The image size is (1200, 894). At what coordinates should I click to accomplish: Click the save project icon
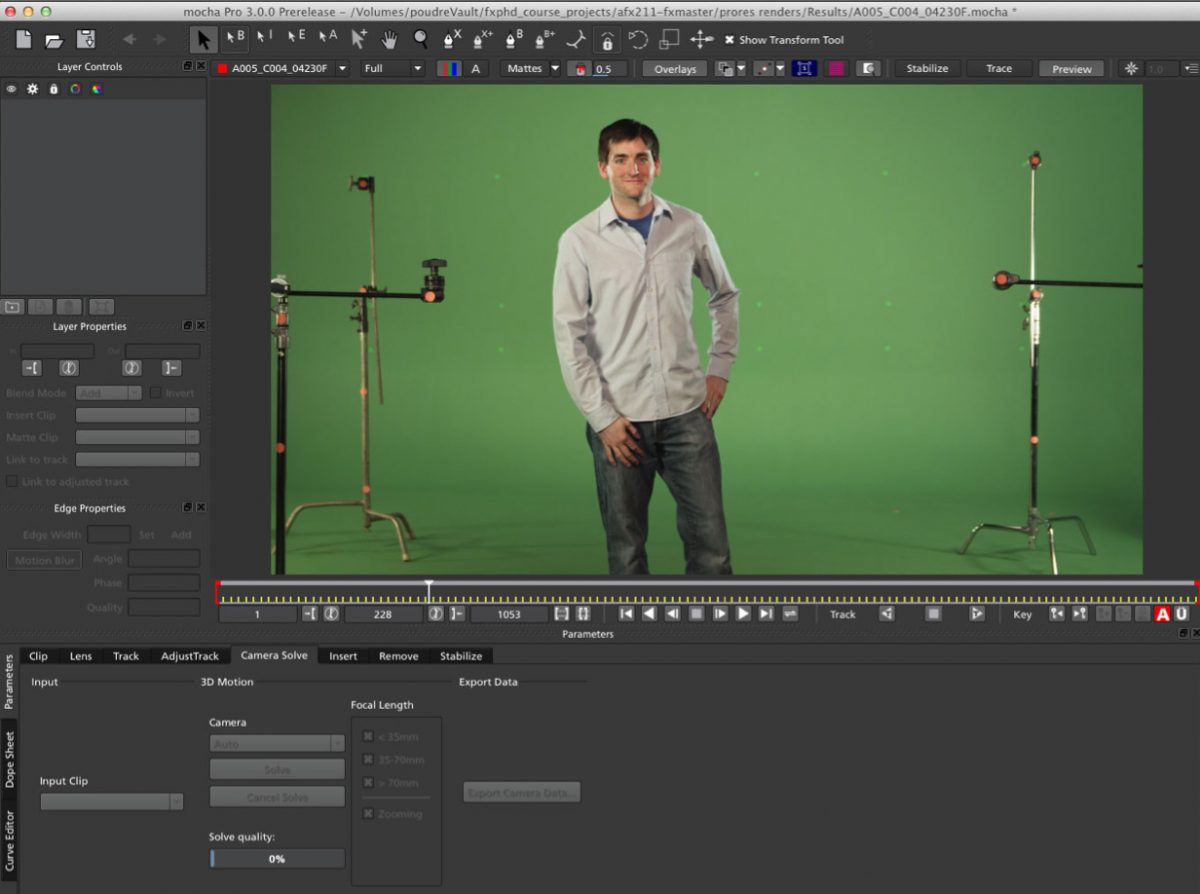pyautogui.click(x=87, y=38)
